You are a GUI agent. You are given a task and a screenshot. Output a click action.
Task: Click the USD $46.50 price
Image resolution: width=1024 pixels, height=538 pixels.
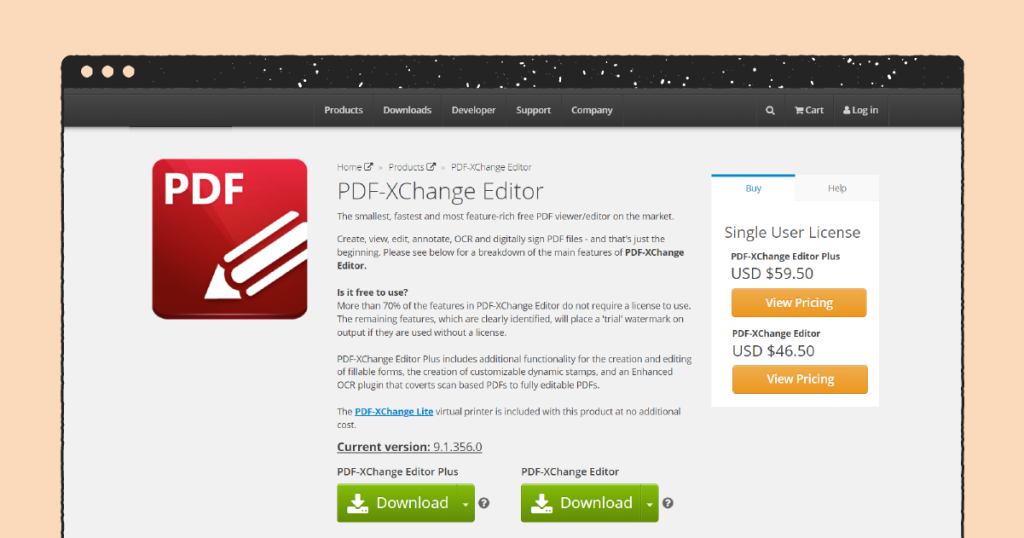coord(773,351)
